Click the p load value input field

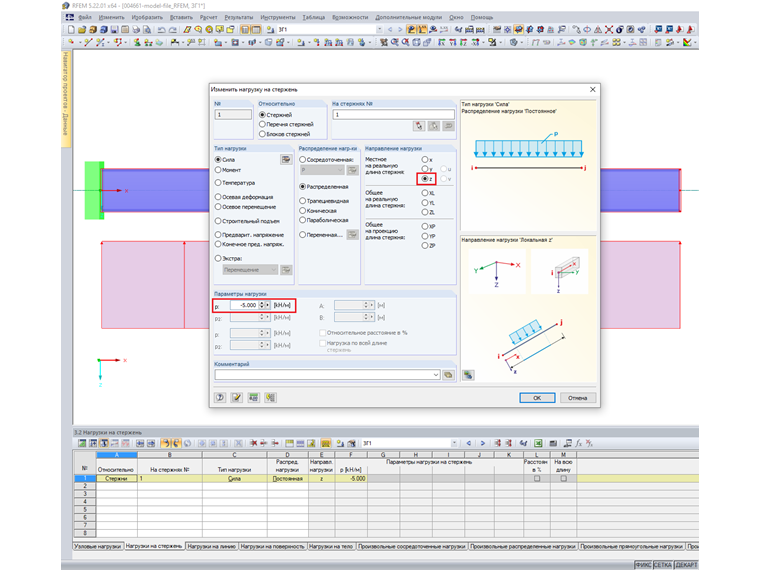click(244, 305)
